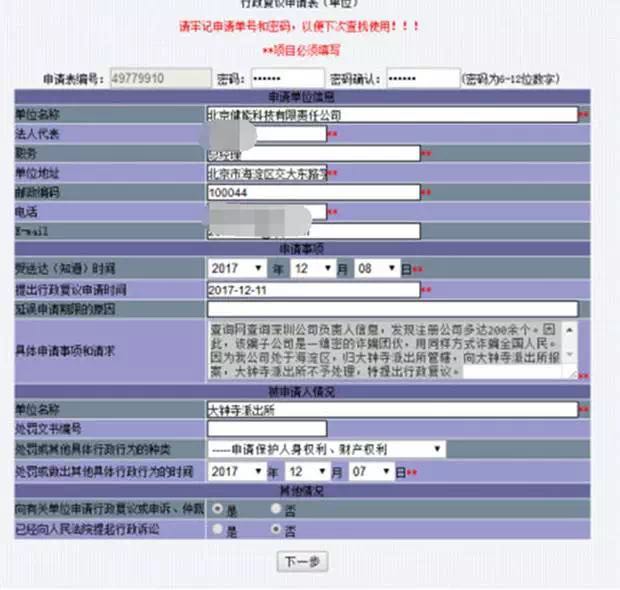Click the 下一步 button
The image size is (620, 590).
(x=301, y=562)
